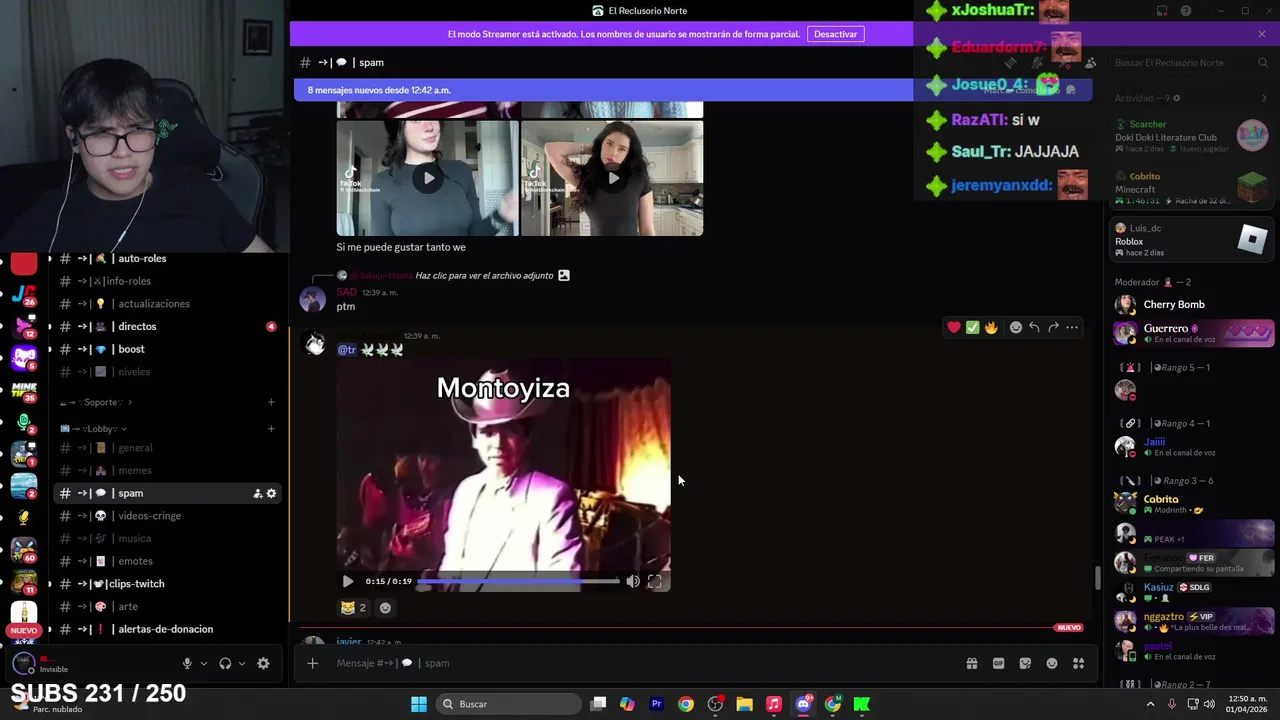The height and width of the screenshot is (720, 1280).
Task: Toggle the cat emoji reaction with count 2
Action: pos(352,607)
